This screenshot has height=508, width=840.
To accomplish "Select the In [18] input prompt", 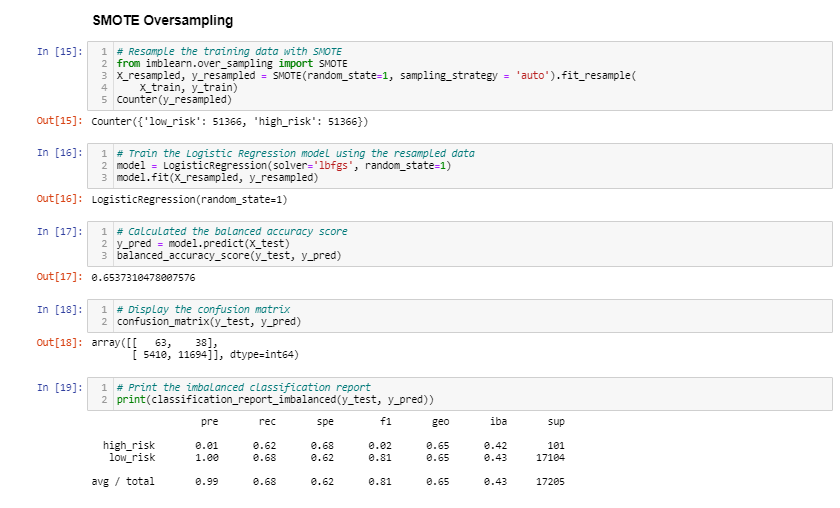I will point(59,310).
